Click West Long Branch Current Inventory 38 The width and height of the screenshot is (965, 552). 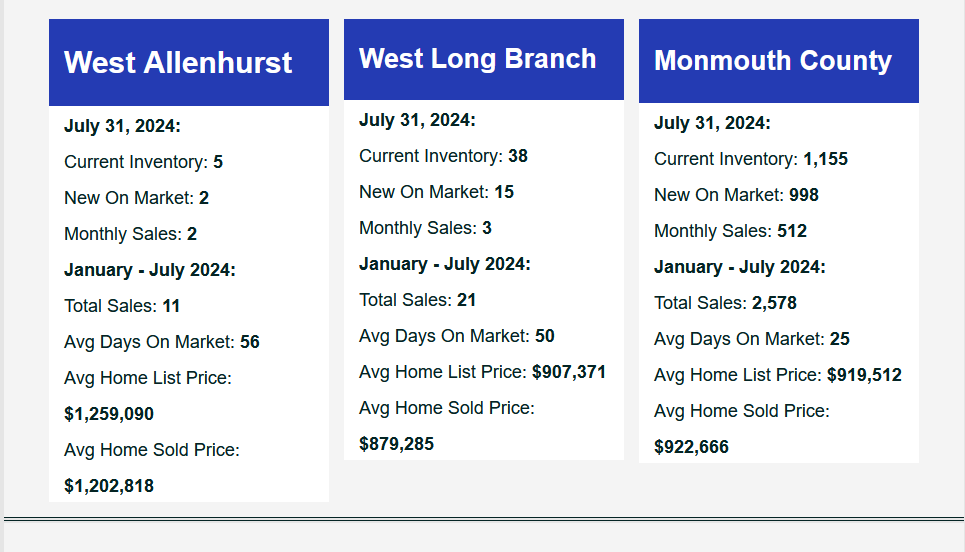click(518, 156)
